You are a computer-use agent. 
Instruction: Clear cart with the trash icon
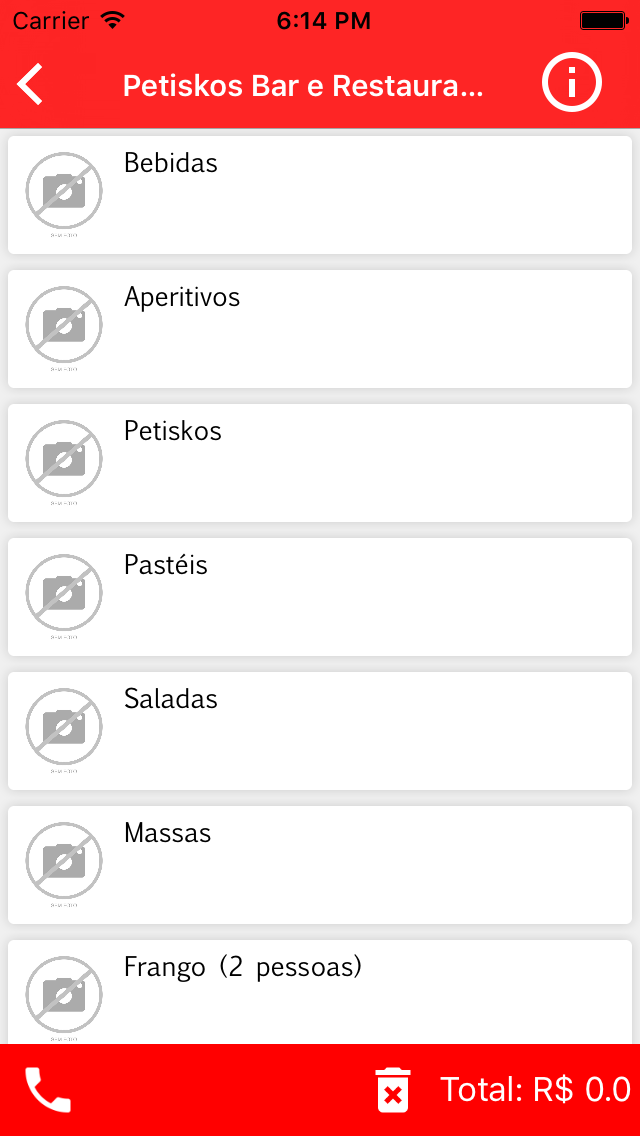click(393, 1090)
